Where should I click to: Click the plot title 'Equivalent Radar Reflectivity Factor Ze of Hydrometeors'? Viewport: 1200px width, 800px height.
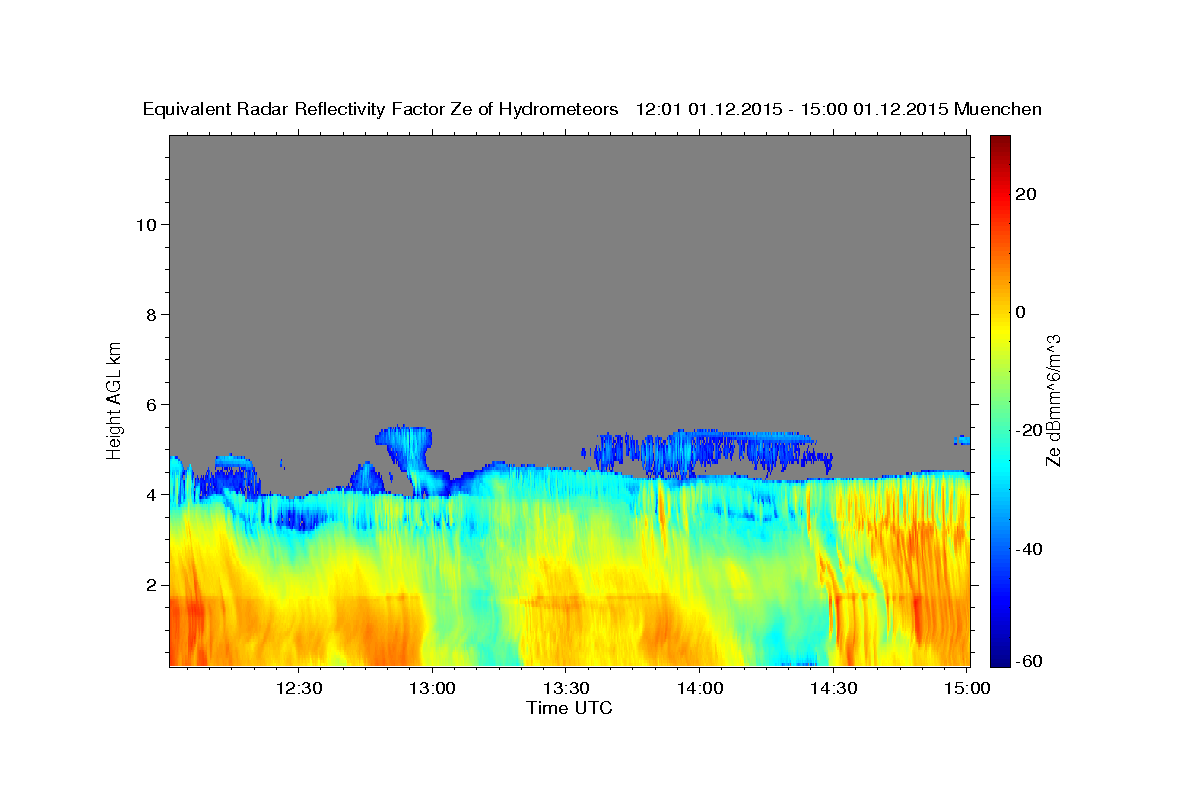[x=380, y=109]
